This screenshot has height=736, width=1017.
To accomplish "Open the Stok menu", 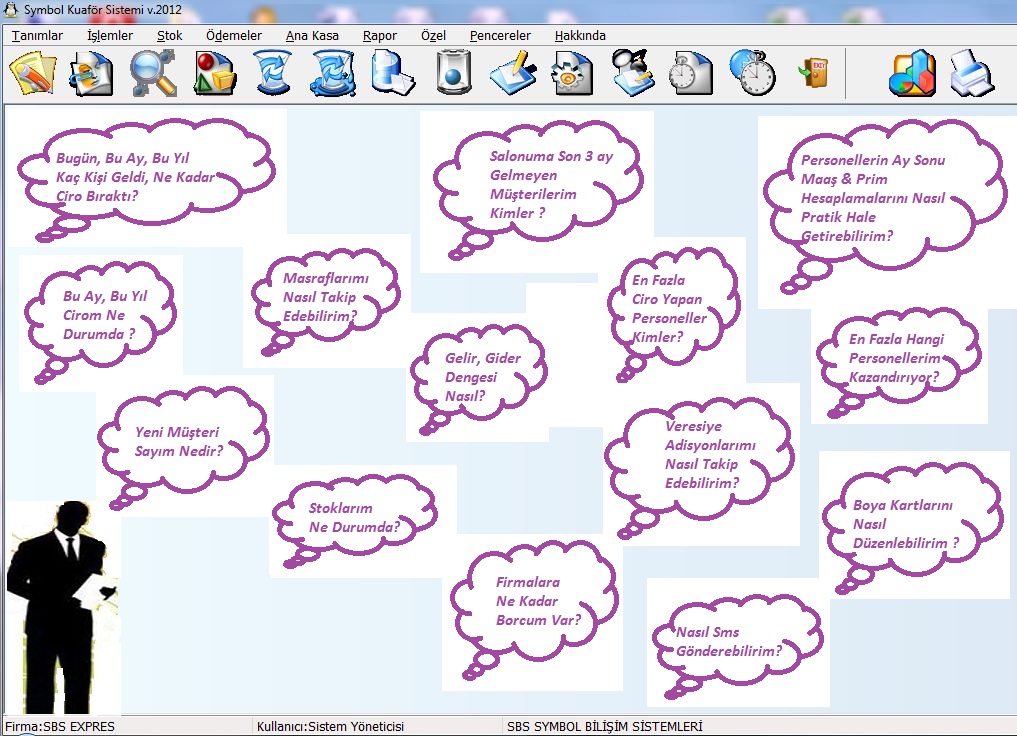I will coord(169,36).
